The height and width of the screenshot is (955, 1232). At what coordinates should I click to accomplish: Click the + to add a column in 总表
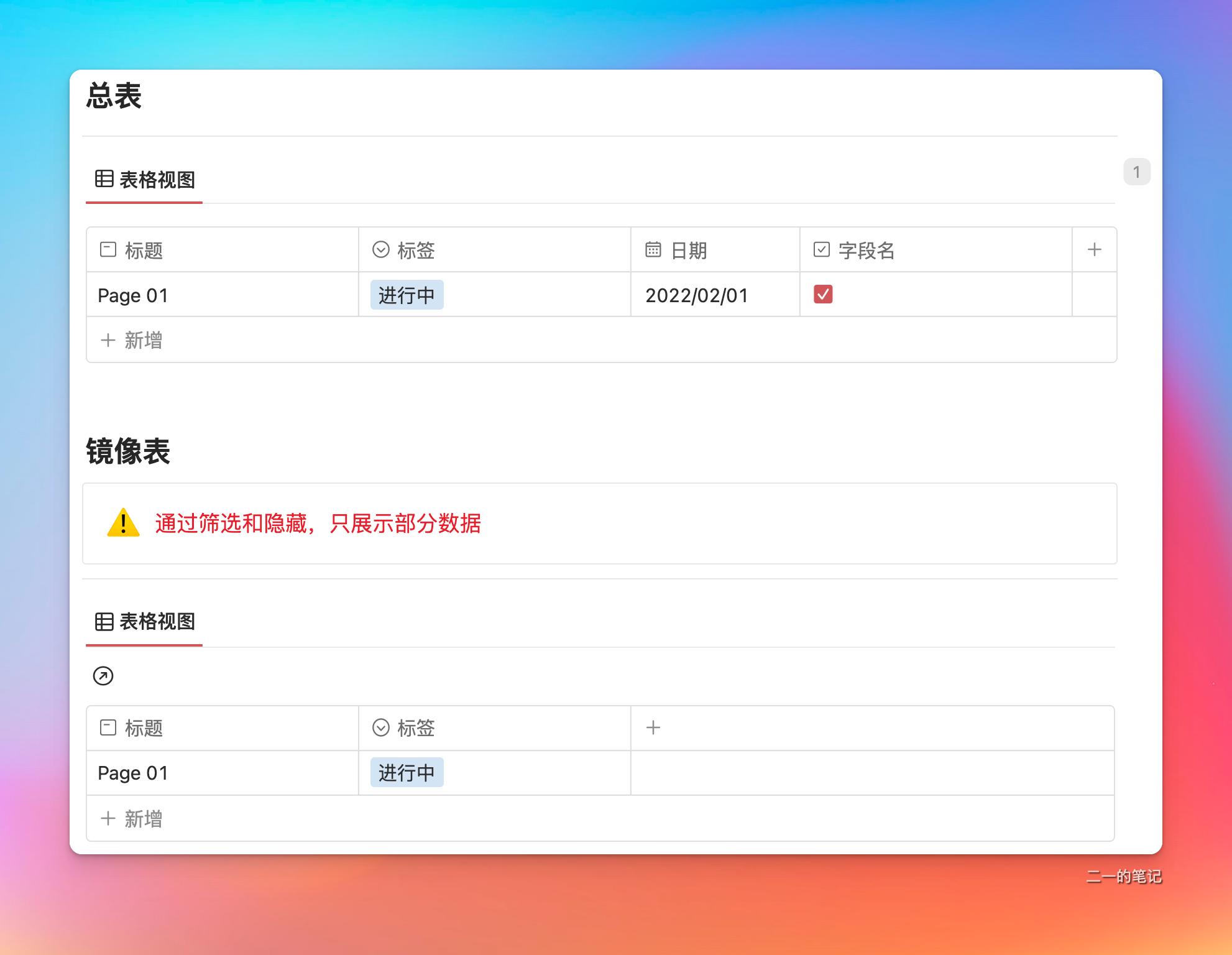click(1094, 250)
